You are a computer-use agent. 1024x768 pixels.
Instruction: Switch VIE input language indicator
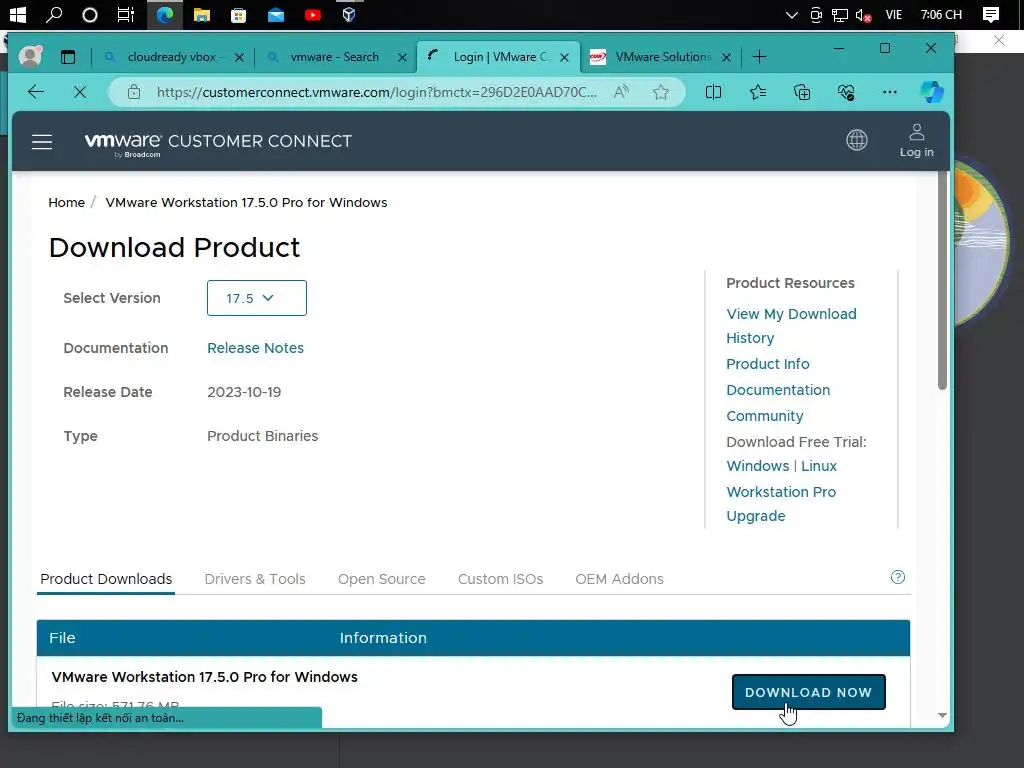click(x=893, y=14)
